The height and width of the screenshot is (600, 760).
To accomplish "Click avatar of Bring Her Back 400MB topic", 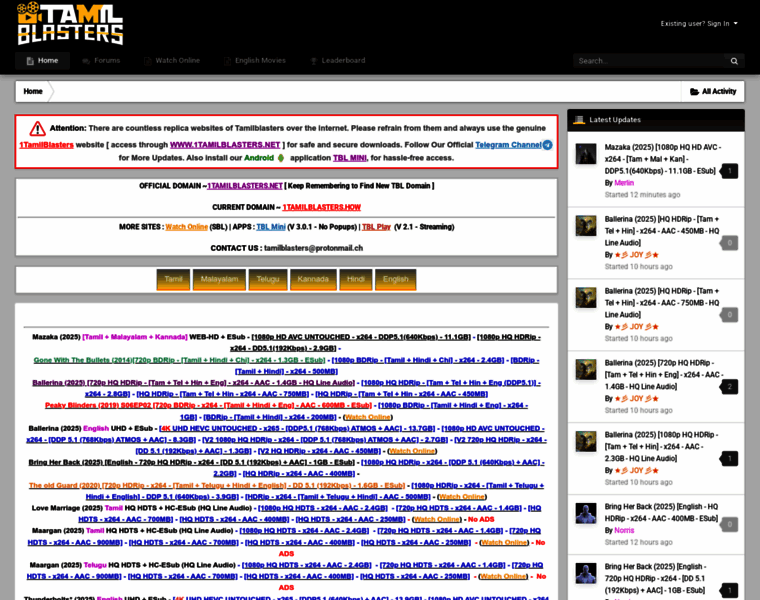I will click(x=586, y=513).
